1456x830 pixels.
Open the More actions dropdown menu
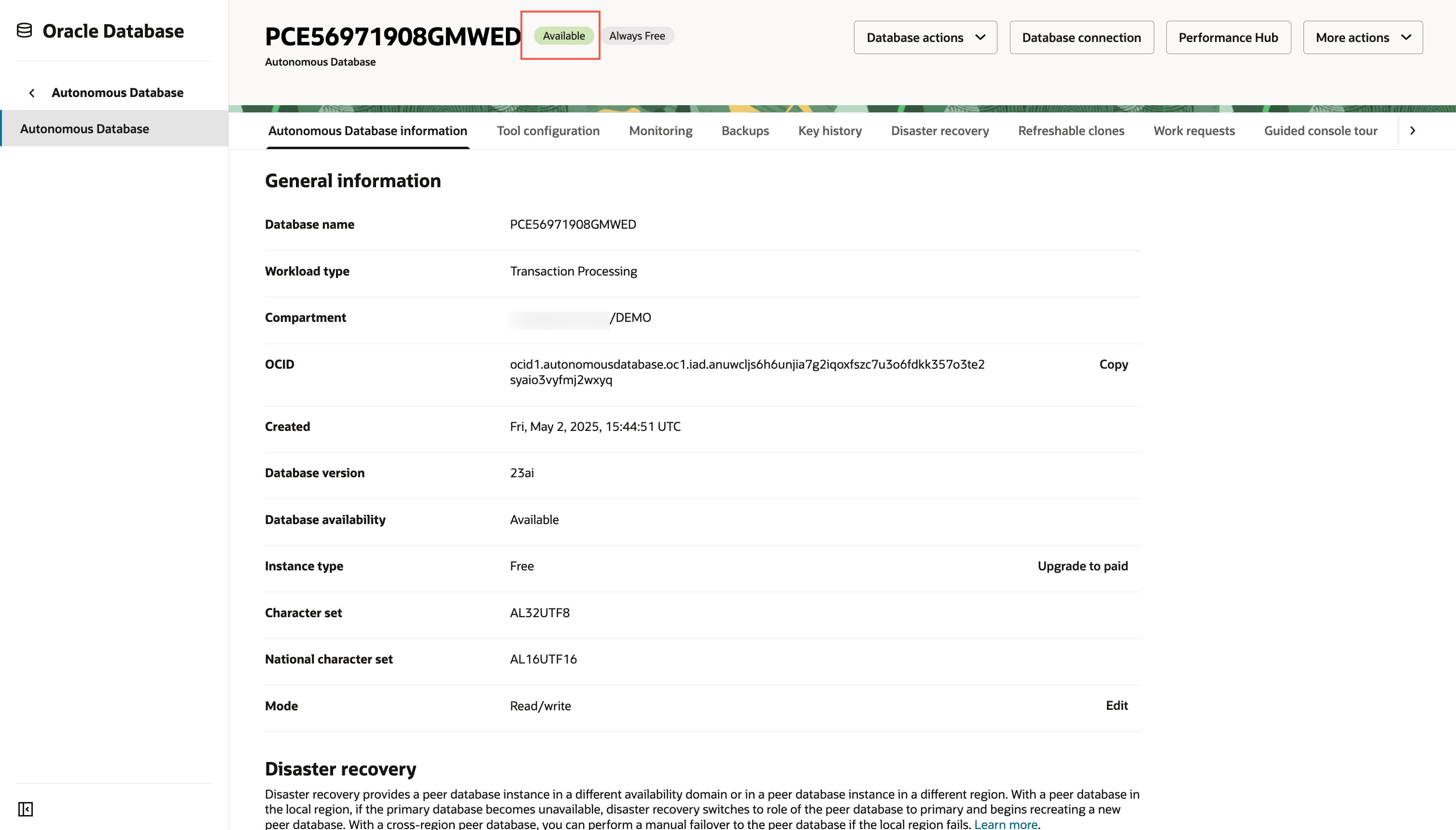[x=1362, y=38]
